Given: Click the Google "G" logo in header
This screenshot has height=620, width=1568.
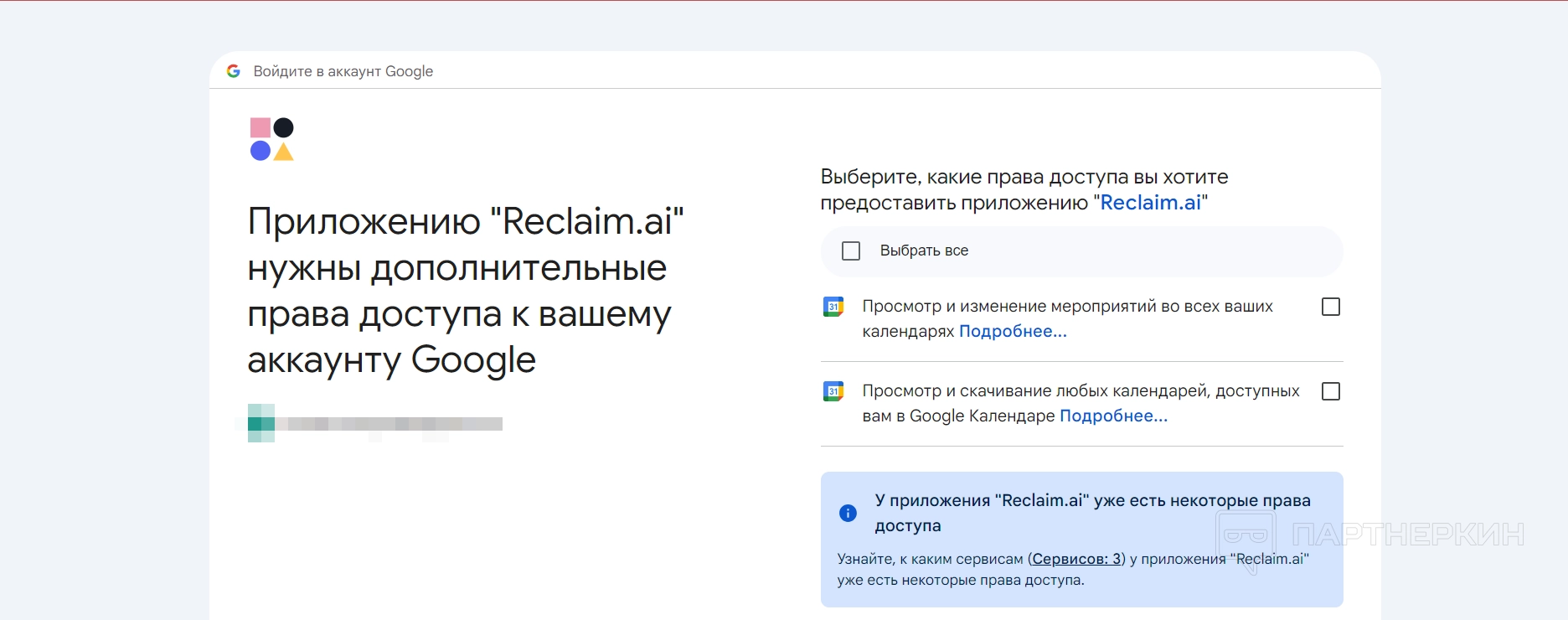Looking at the screenshot, I should point(234,71).
